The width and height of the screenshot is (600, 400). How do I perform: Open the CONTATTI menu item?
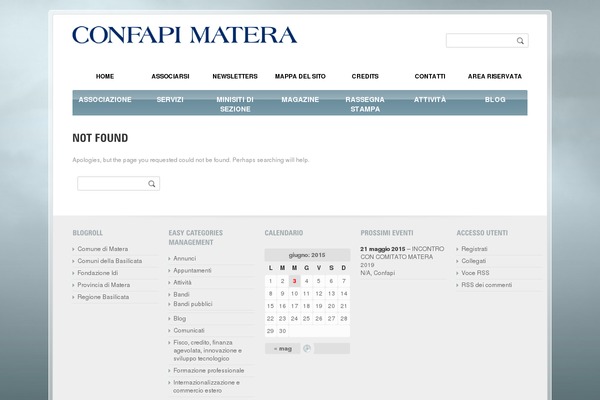[430, 76]
